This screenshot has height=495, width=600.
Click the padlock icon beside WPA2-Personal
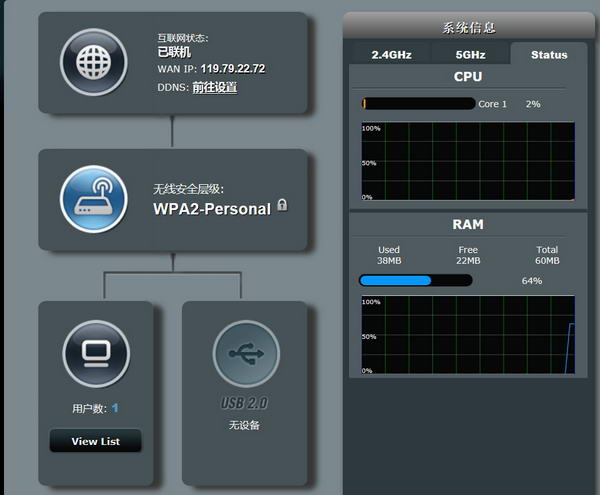(x=283, y=205)
